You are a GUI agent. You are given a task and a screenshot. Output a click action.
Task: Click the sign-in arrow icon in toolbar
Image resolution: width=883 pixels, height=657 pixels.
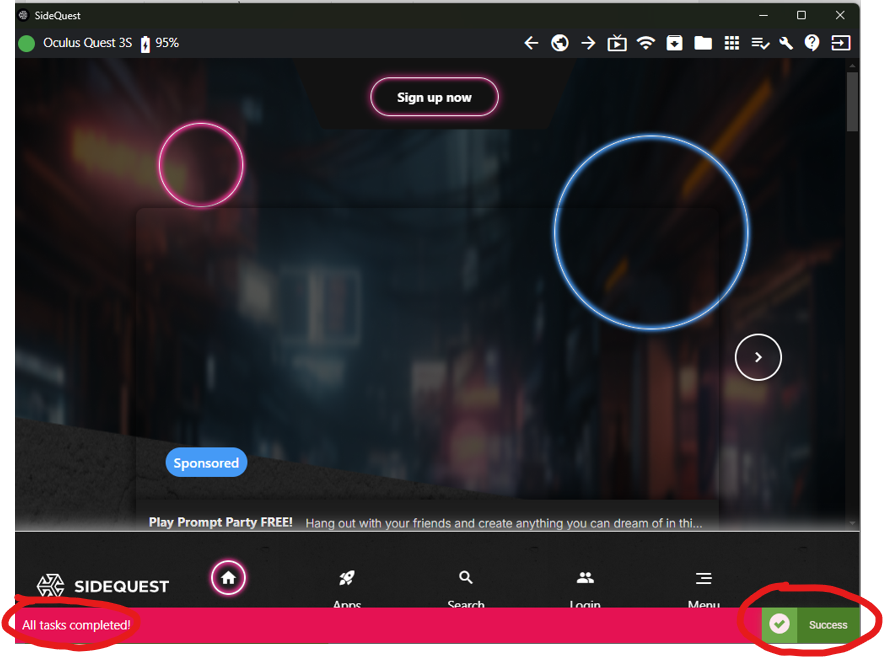[x=841, y=43]
